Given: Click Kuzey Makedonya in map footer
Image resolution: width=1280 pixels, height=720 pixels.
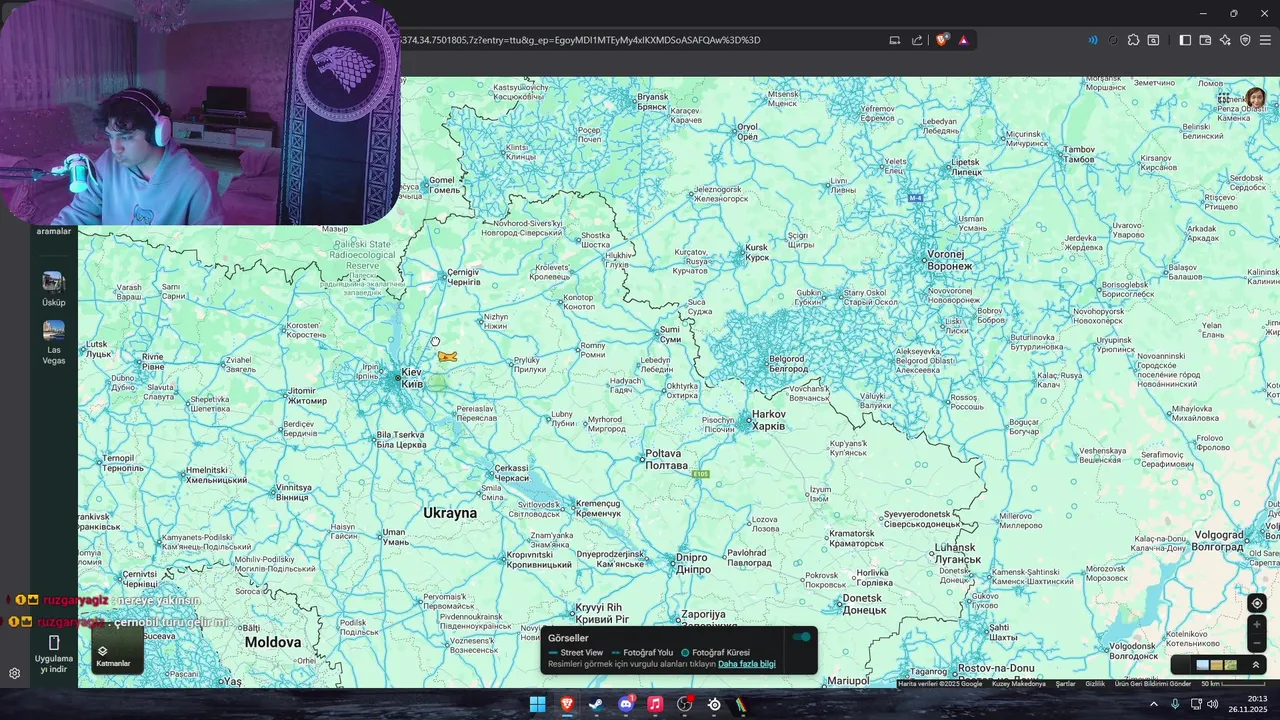Looking at the screenshot, I should 1018,684.
